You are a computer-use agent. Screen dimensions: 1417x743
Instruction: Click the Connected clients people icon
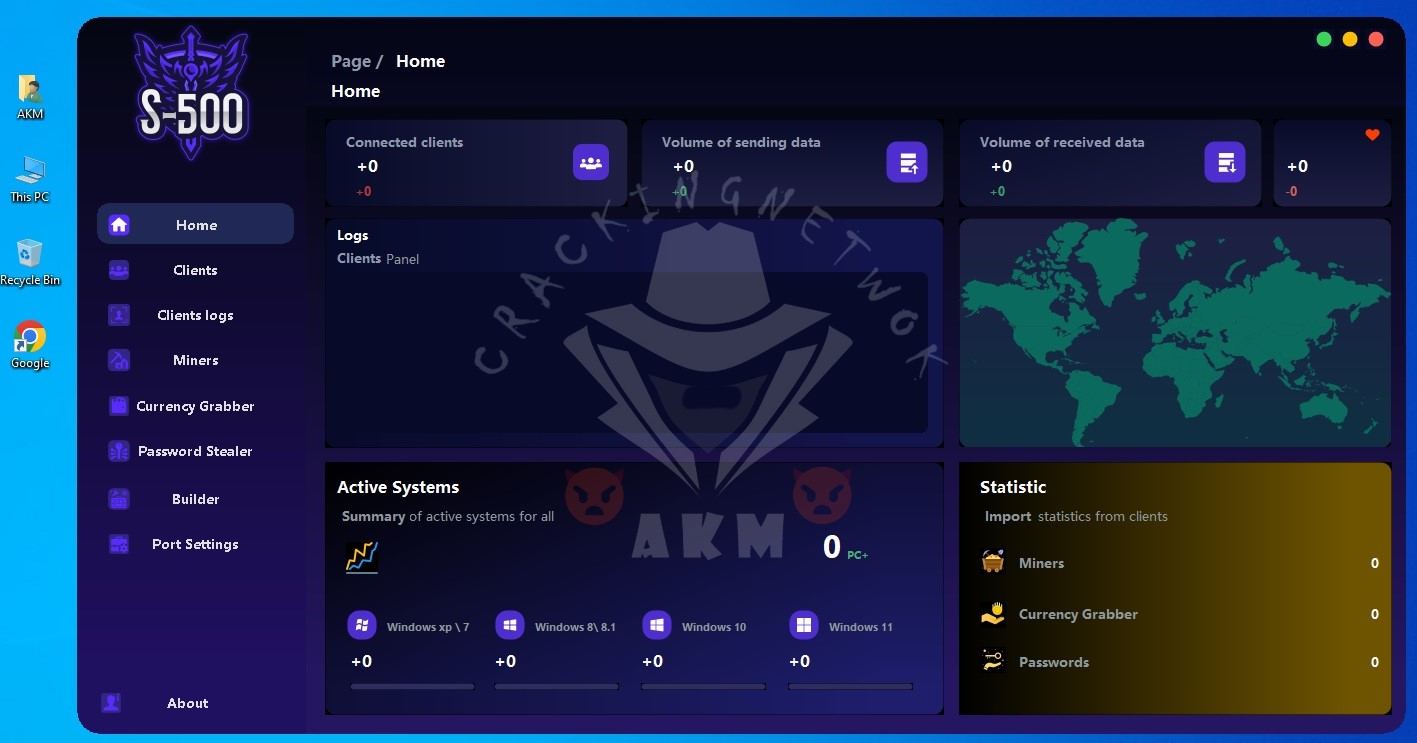click(591, 162)
